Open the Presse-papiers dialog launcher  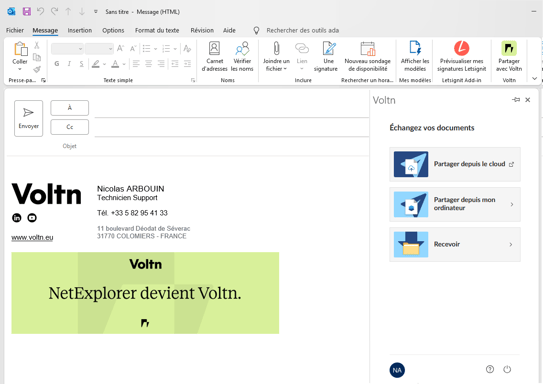[43, 80]
